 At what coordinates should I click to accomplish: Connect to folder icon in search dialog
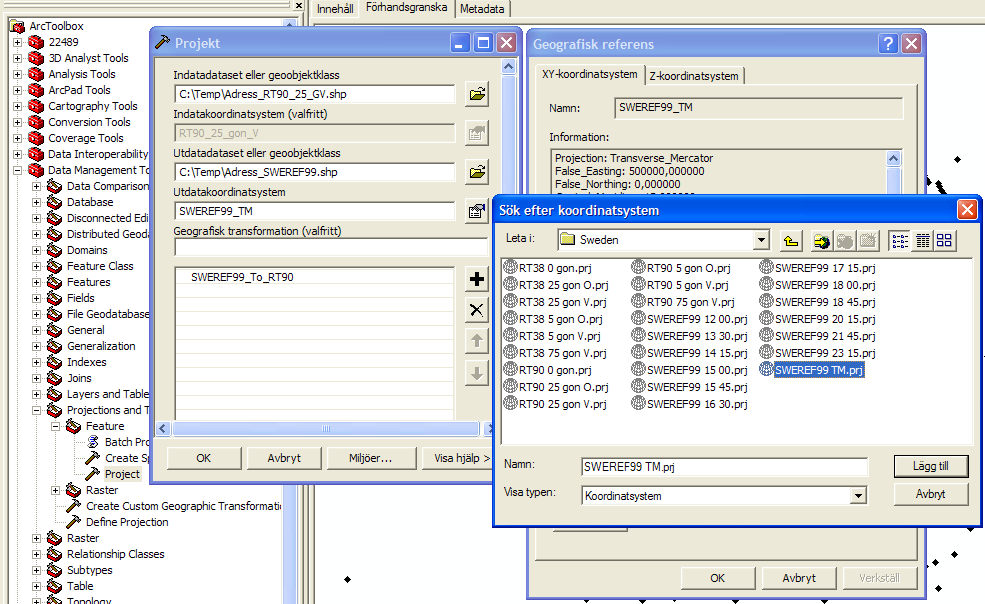(x=821, y=240)
